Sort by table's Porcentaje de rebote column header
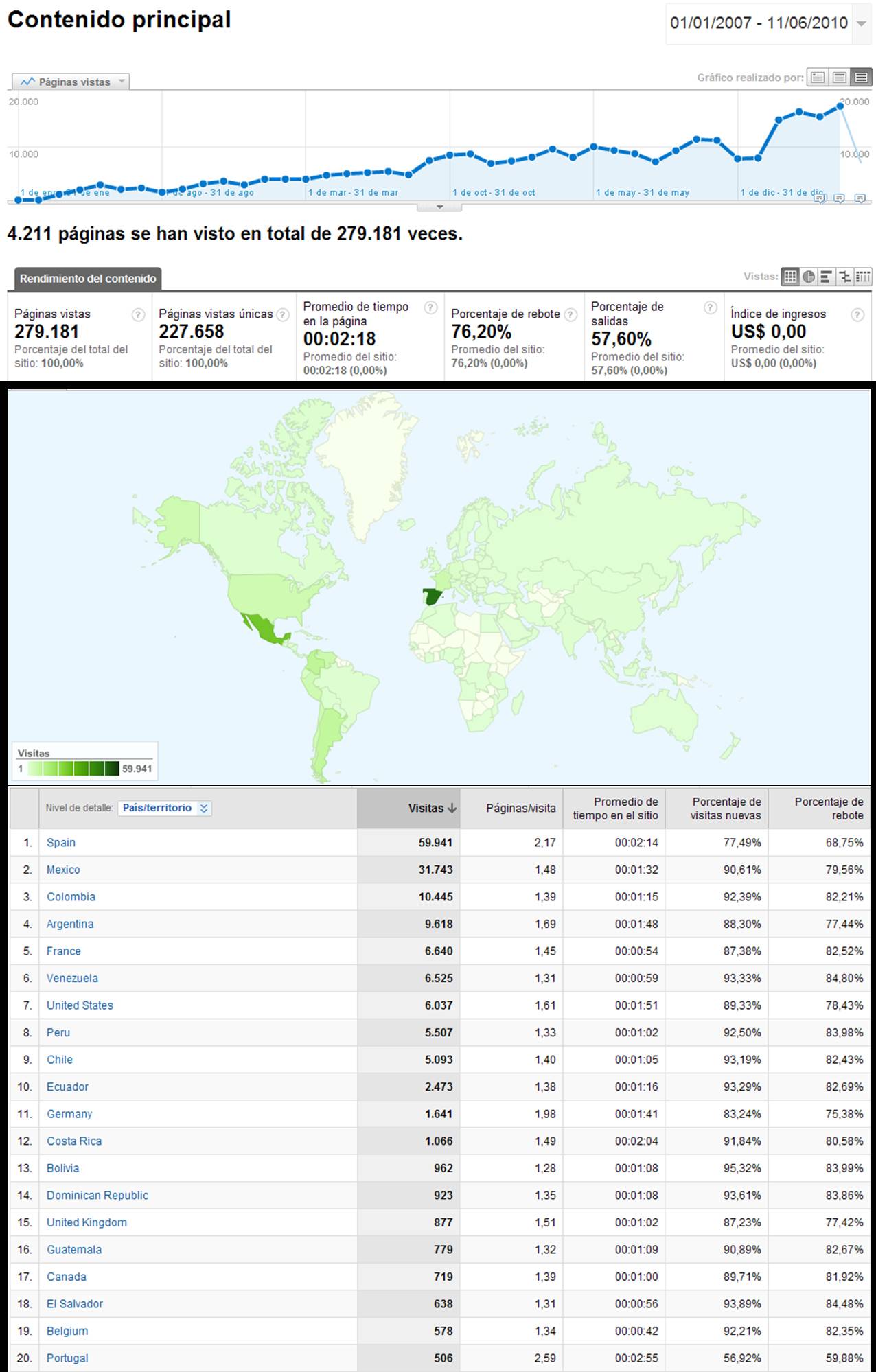This screenshot has width=876, height=1372. coord(820,808)
